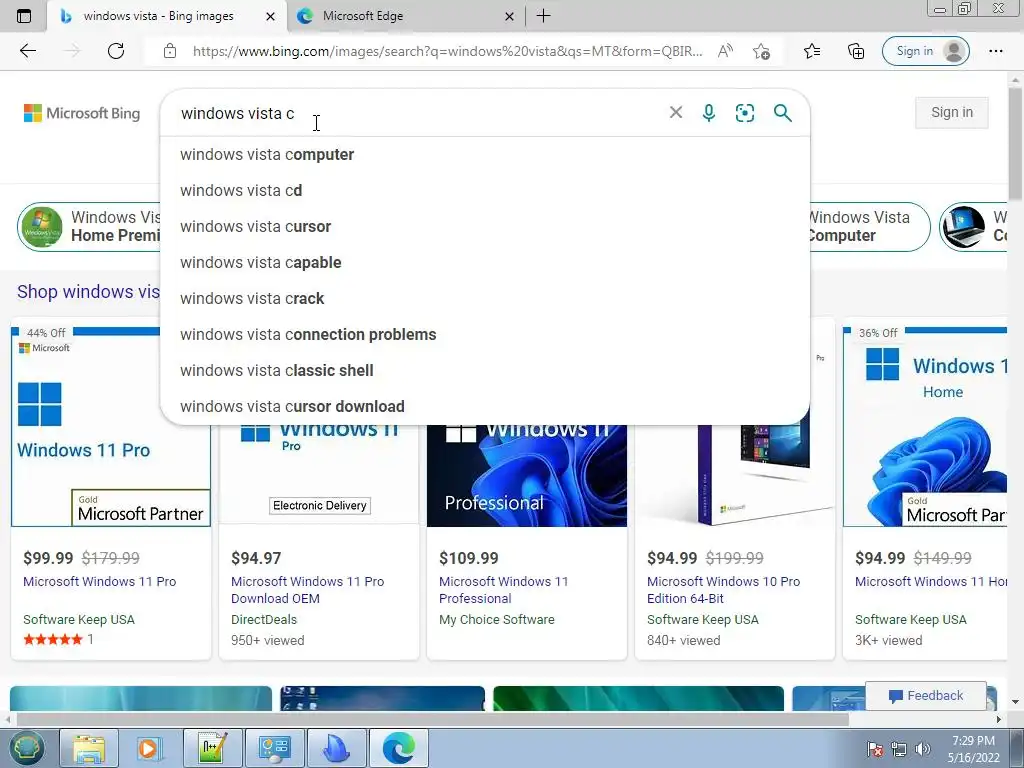Viewport: 1024px width, 768px height.
Task: Open the blue fin taskbar app
Action: pyautogui.click(x=336, y=748)
